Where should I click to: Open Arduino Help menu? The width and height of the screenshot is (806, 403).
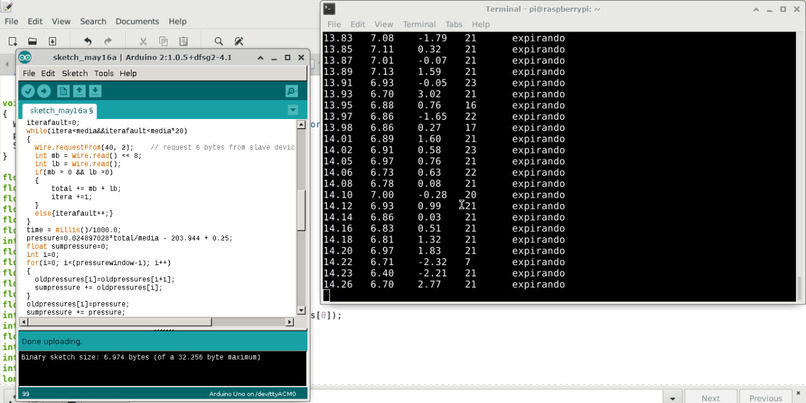coord(128,74)
